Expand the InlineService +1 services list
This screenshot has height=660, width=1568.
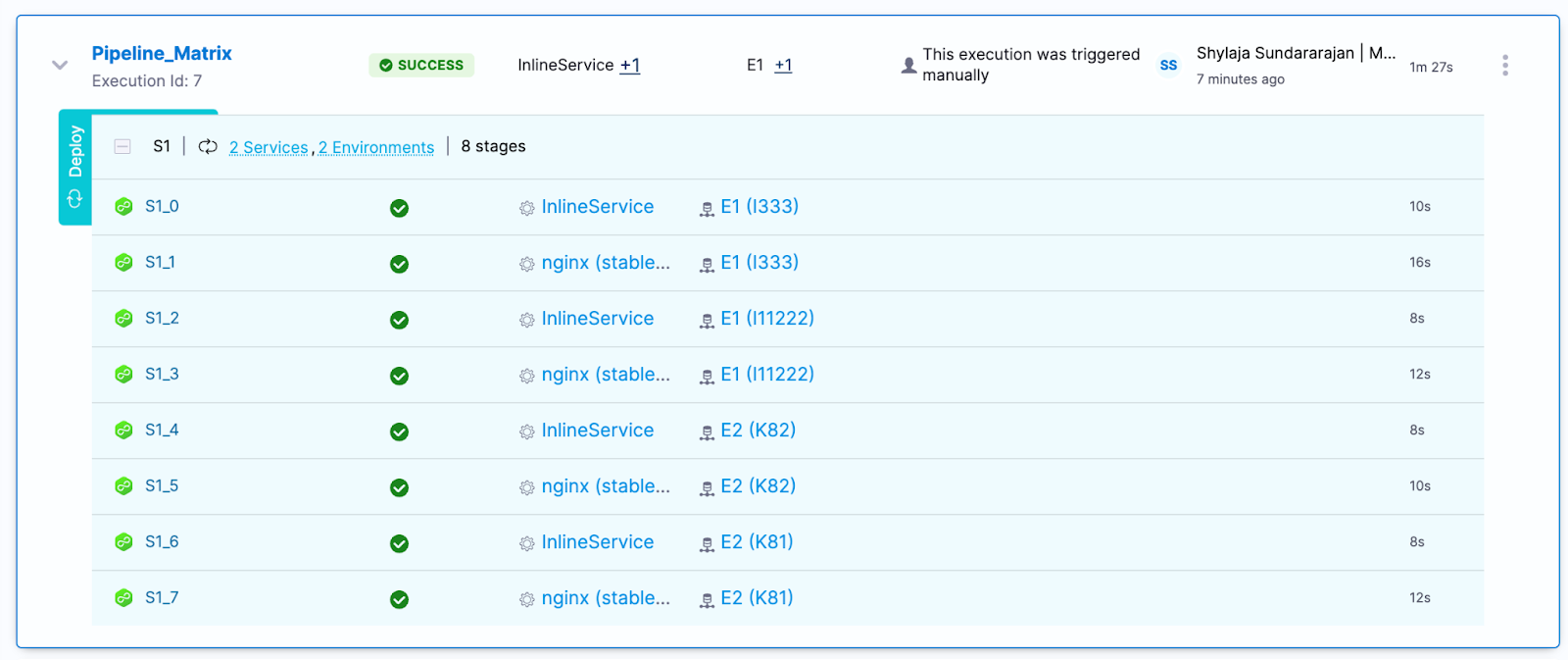pyautogui.click(x=629, y=66)
